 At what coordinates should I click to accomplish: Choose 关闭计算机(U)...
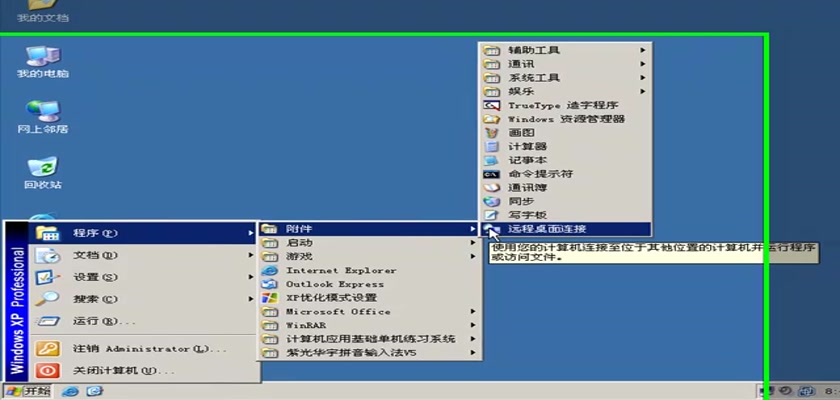[142, 371]
